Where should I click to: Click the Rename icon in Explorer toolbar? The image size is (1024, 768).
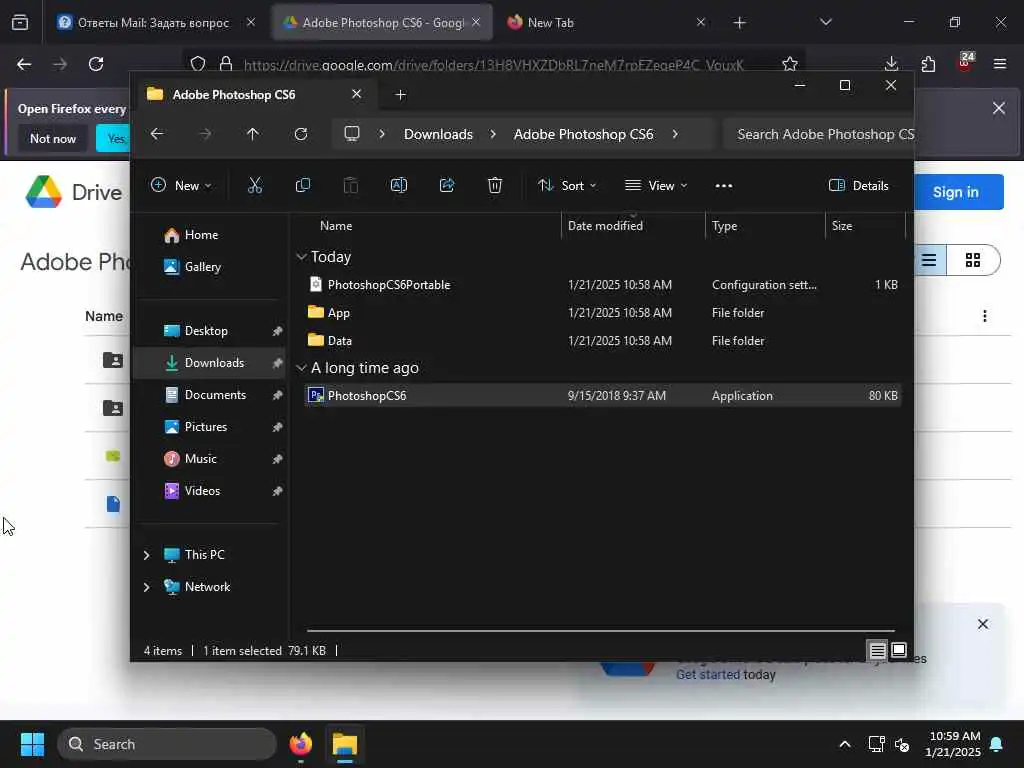pyautogui.click(x=398, y=185)
